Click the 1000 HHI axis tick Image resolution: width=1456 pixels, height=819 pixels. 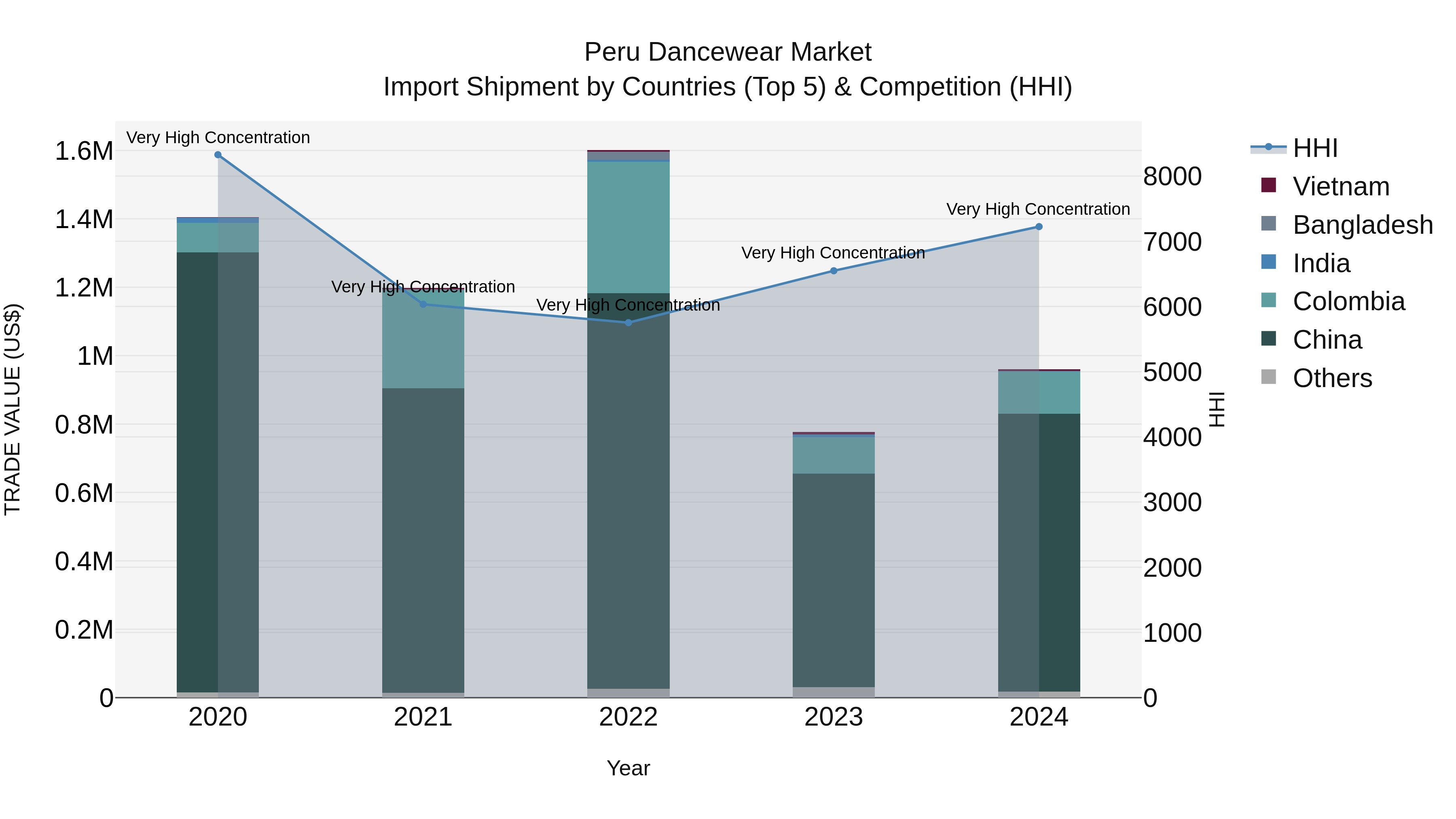pyautogui.click(x=1173, y=633)
